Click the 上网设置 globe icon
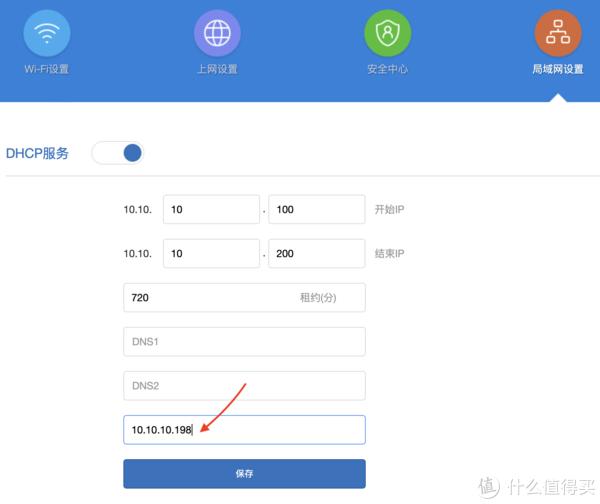Viewport: 600px width, 504px height. tap(217, 33)
